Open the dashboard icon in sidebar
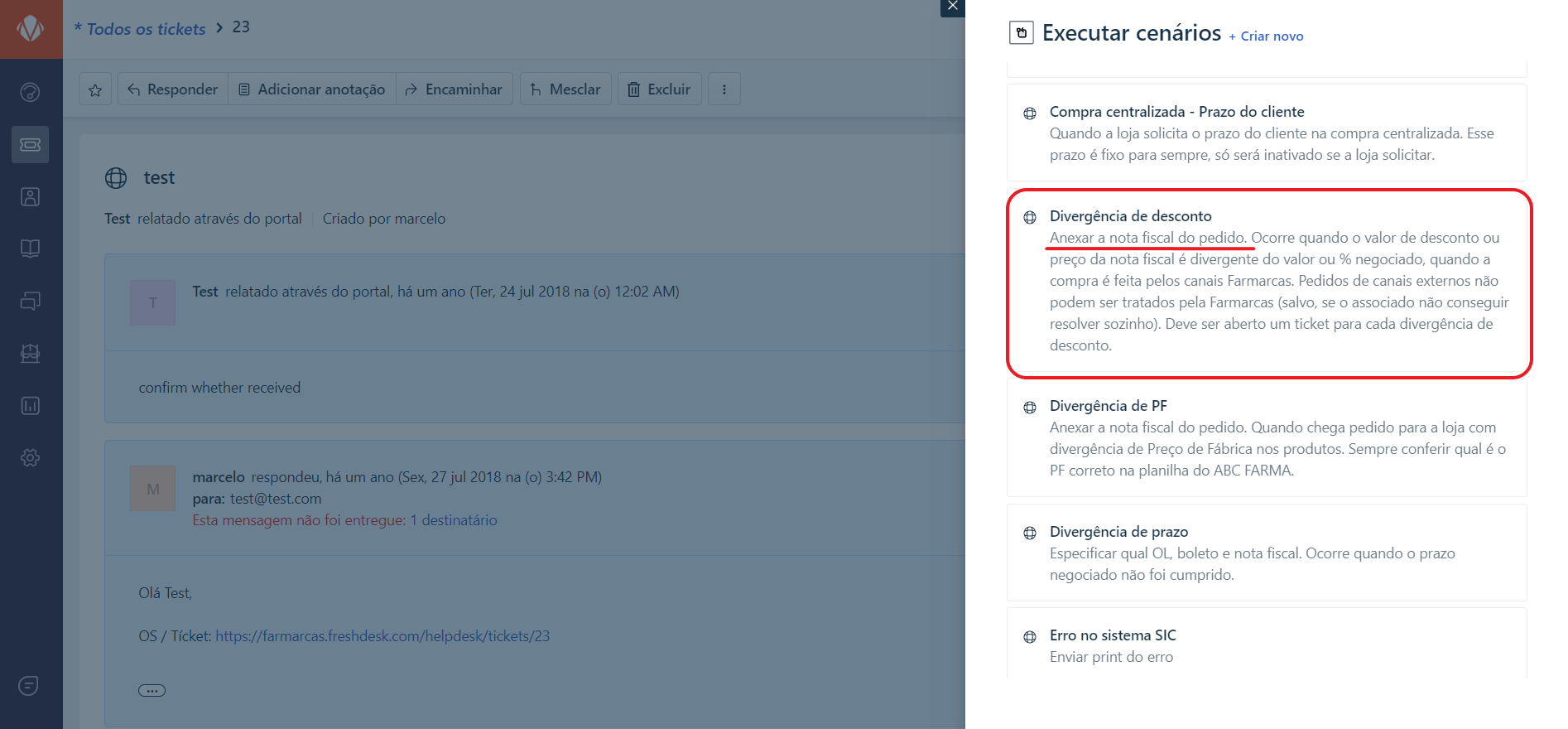Screen dimensions: 1568x729 pyautogui.click(x=31, y=92)
